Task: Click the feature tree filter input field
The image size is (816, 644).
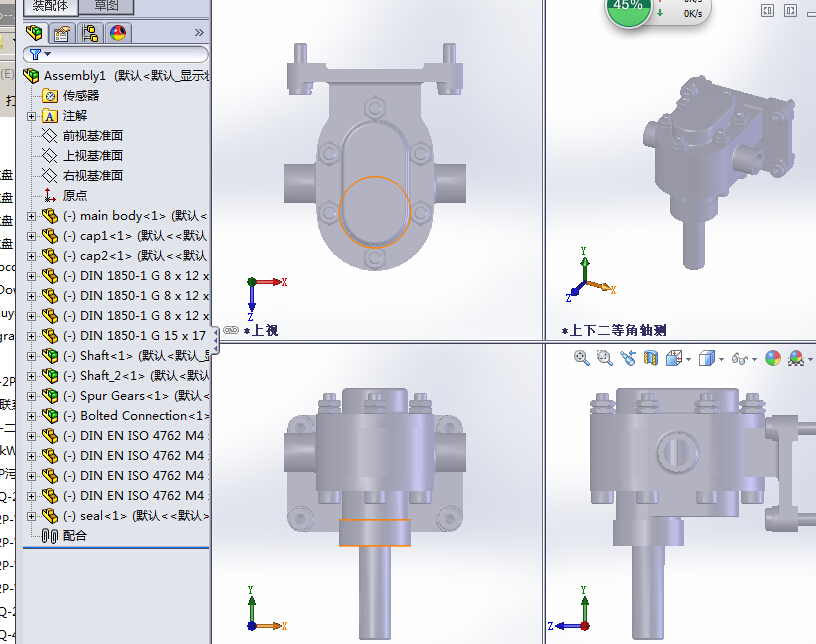Action: 116,54
